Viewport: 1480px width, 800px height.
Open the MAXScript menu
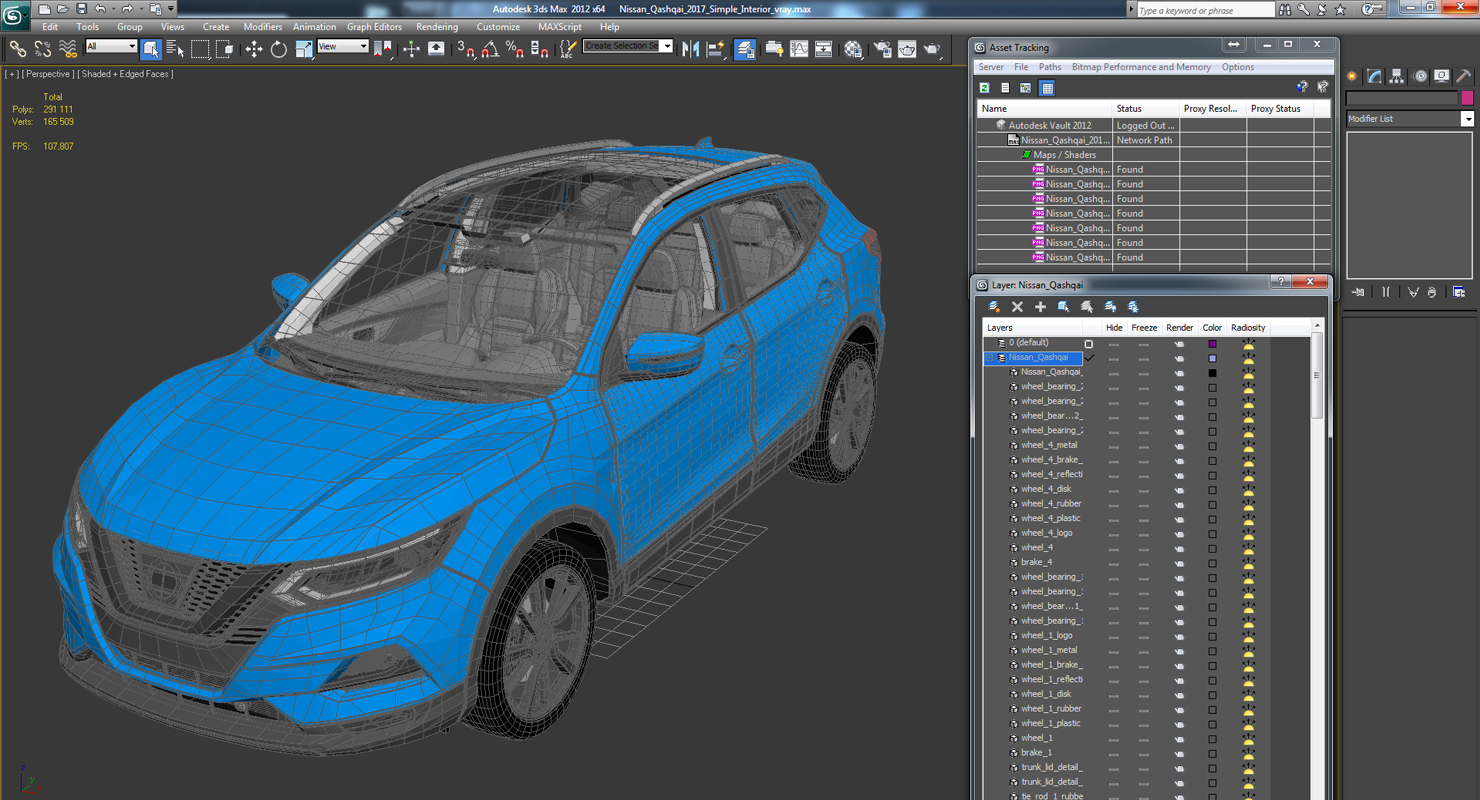point(559,27)
